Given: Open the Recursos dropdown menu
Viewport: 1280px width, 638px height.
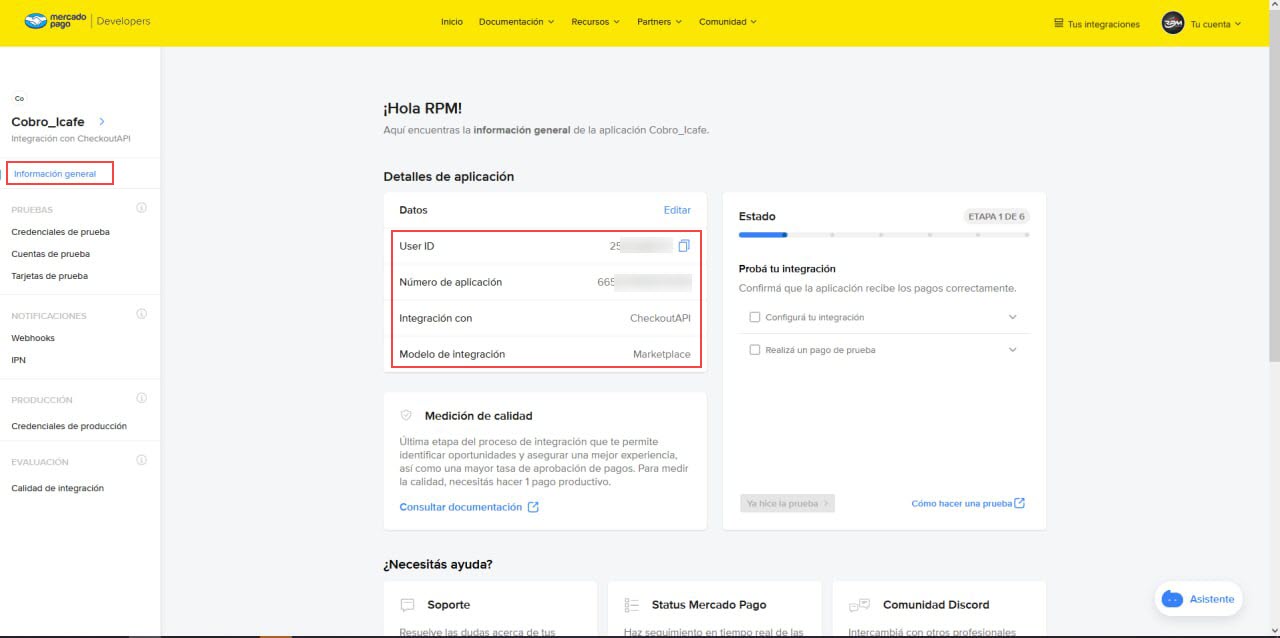Looking at the screenshot, I should (595, 22).
